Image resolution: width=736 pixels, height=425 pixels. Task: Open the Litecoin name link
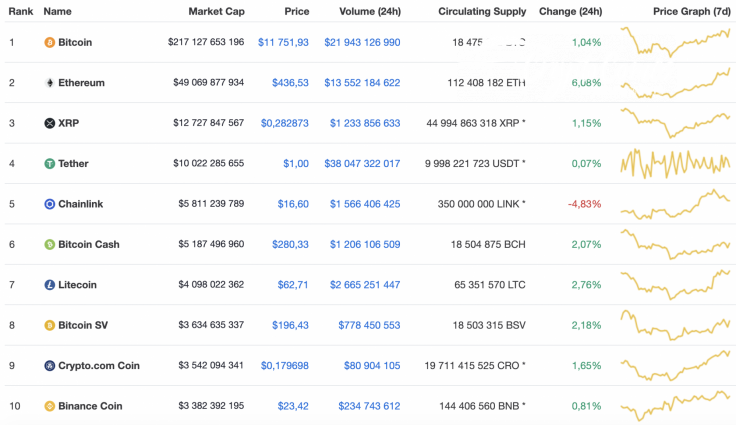pyautogui.click(x=77, y=285)
